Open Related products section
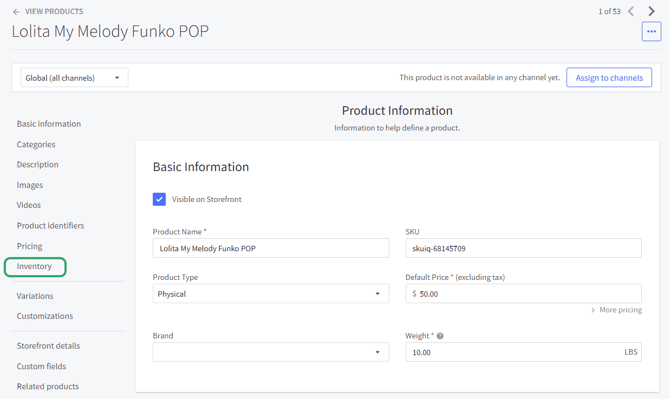The width and height of the screenshot is (670, 399). [48, 387]
